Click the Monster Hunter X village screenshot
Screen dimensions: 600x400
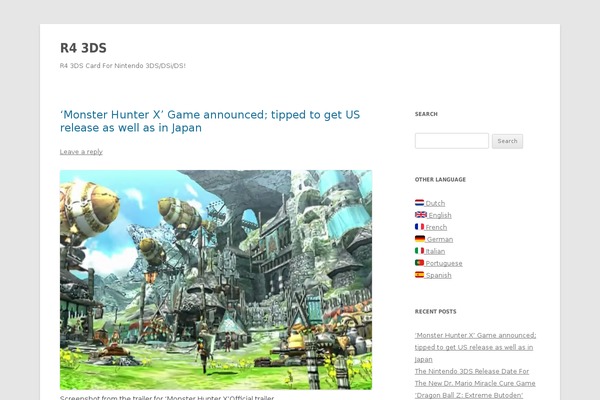[x=216, y=280]
